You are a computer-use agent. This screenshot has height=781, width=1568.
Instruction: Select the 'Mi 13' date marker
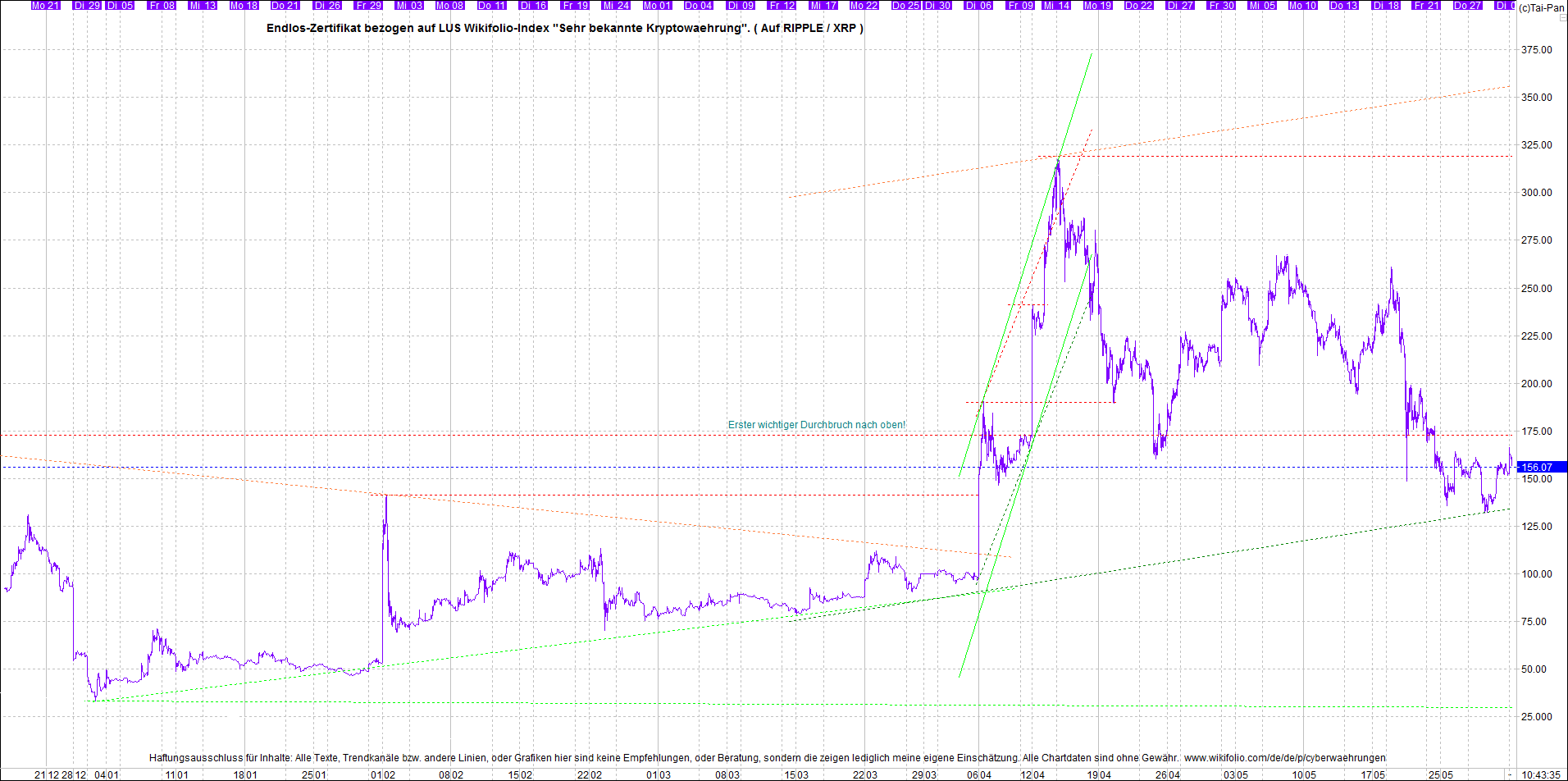pos(203,5)
